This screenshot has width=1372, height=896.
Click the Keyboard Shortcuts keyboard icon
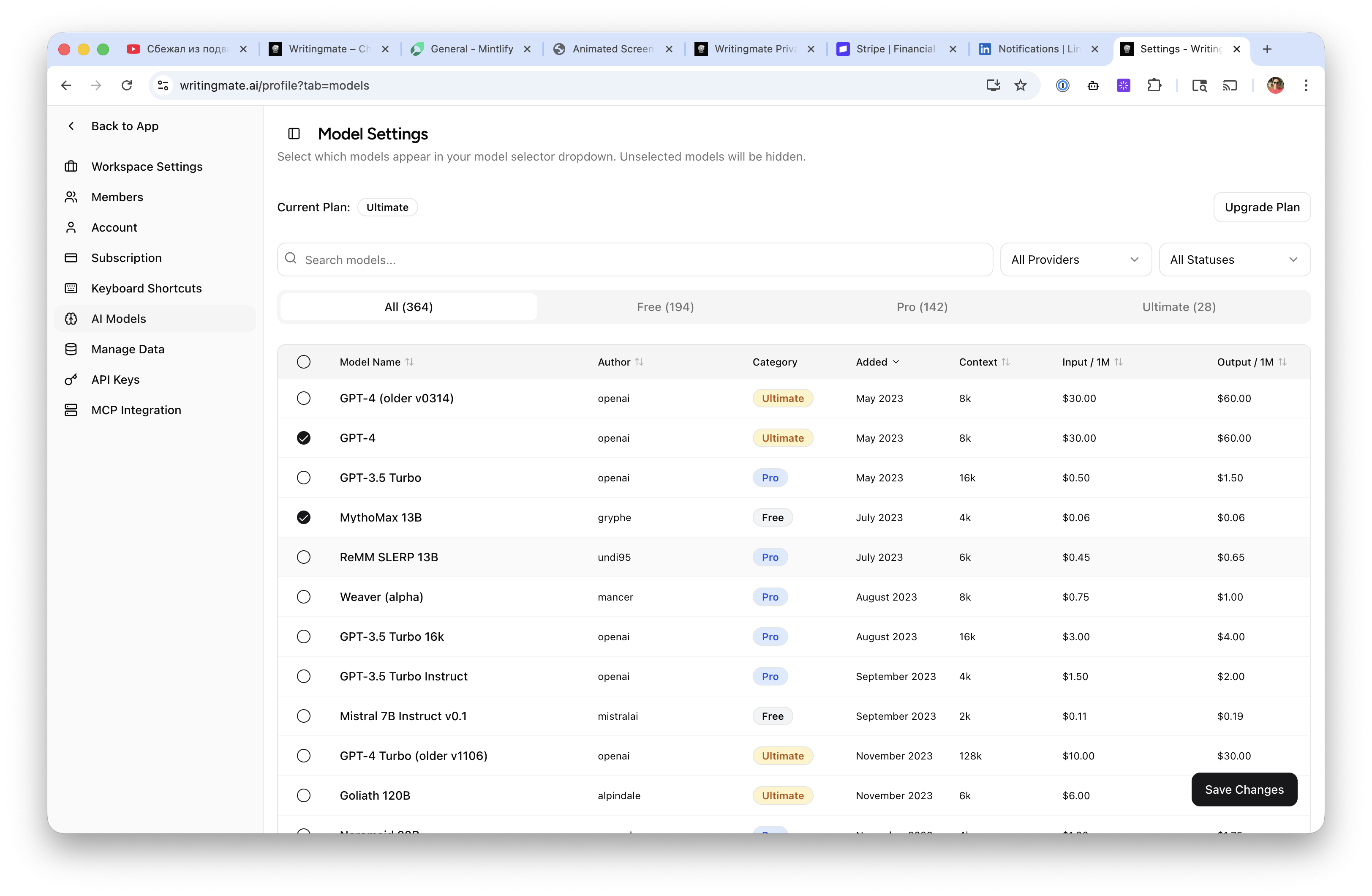[71, 289]
